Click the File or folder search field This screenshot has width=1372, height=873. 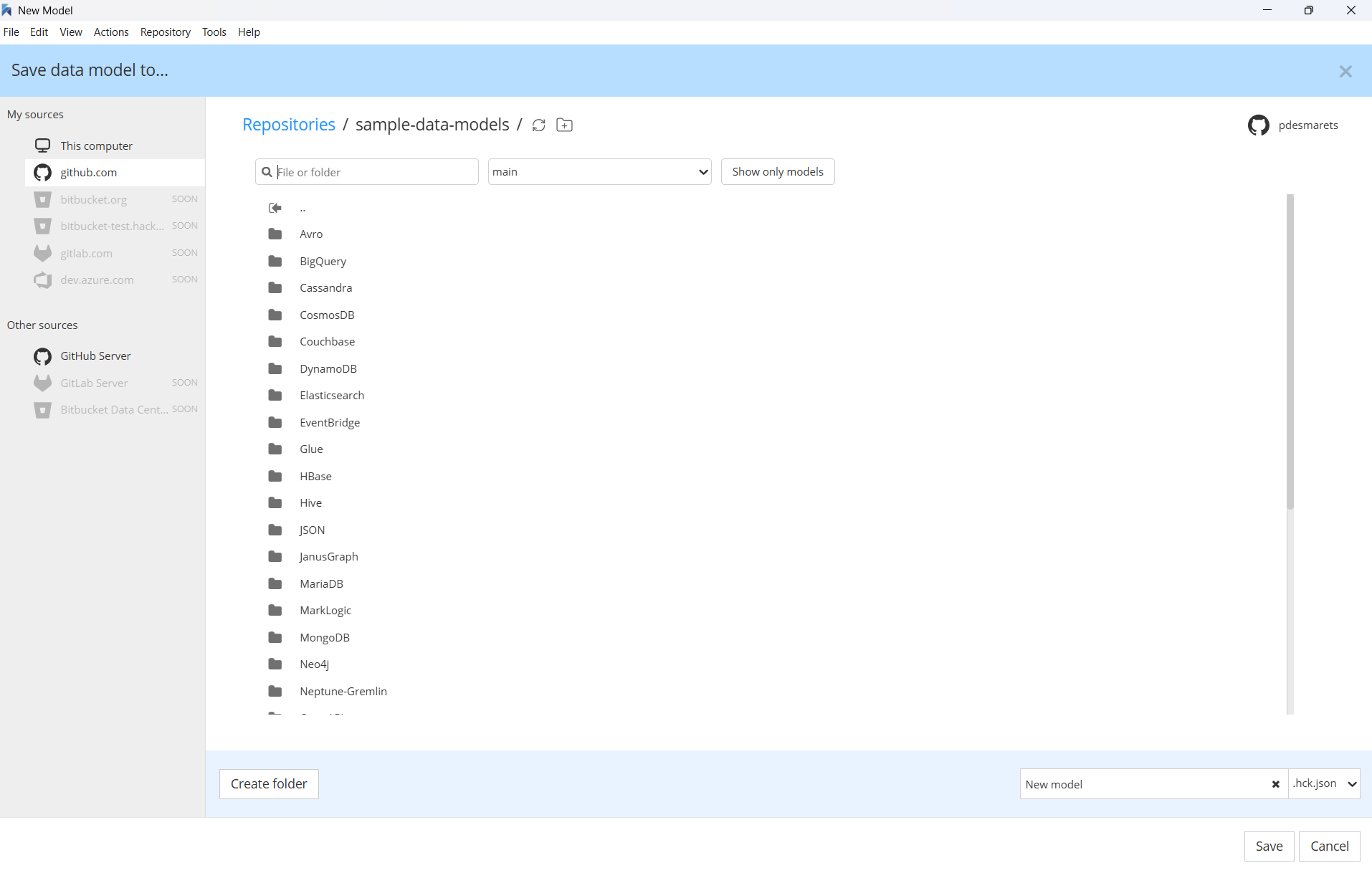pyautogui.click(x=367, y=172)
